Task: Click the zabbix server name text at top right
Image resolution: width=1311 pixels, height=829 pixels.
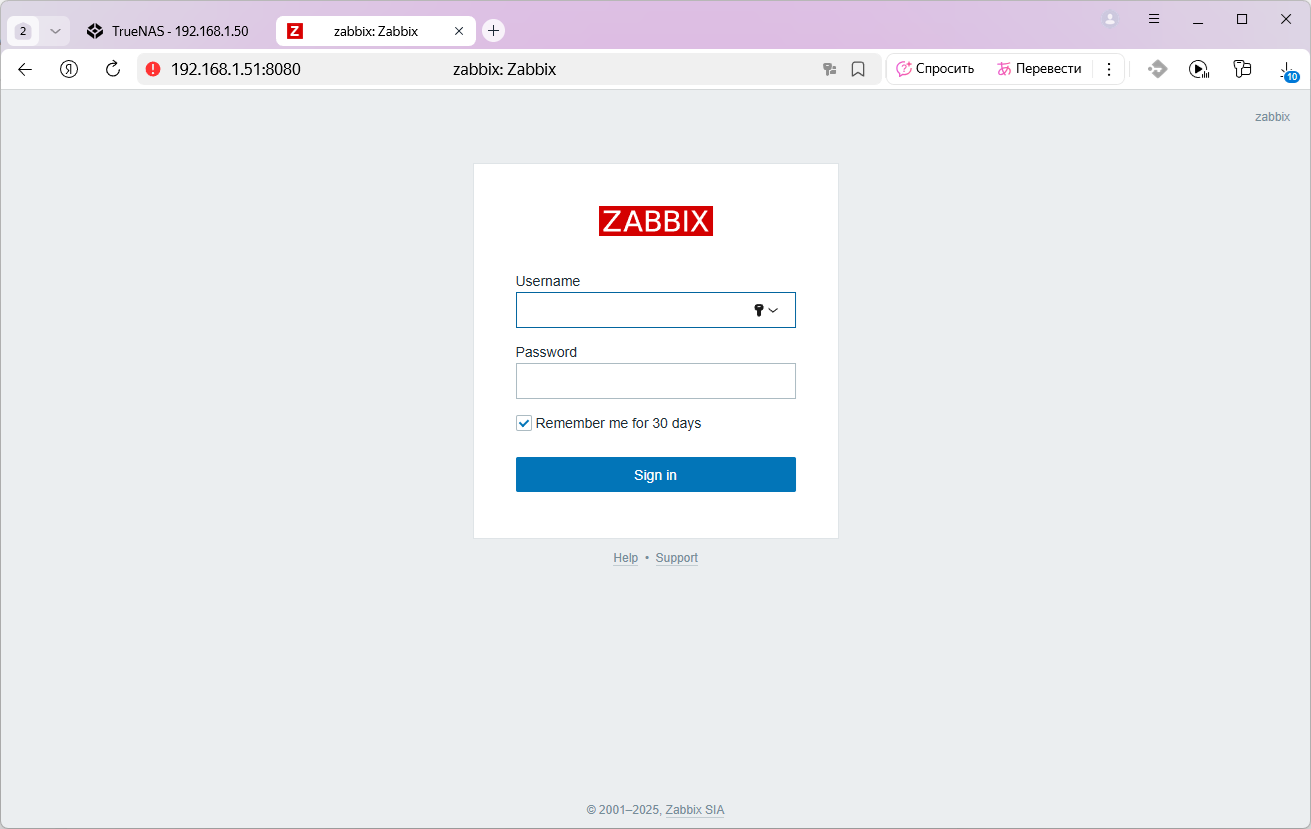Action: [x=1272, y=117]
